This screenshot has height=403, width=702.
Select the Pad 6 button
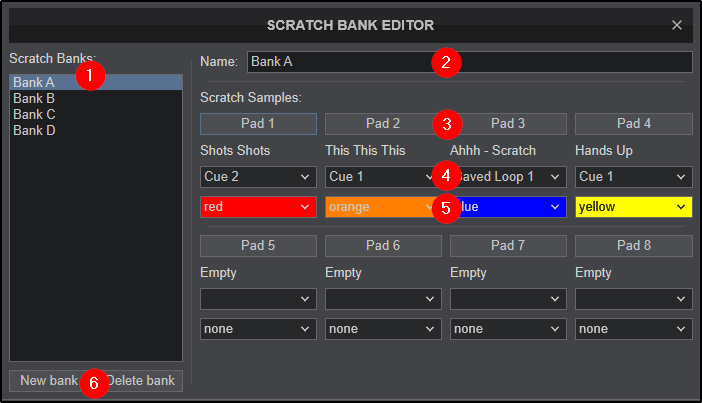(x=383, y=246)
